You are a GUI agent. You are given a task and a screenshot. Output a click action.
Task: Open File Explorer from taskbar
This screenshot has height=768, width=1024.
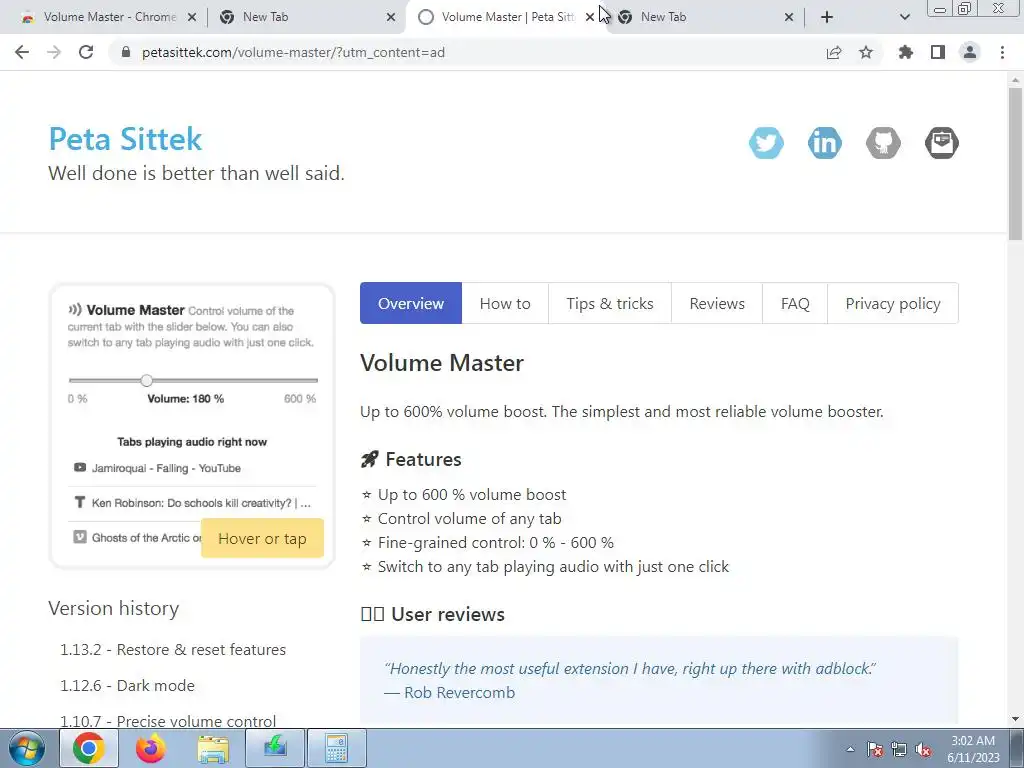(213, 748)
